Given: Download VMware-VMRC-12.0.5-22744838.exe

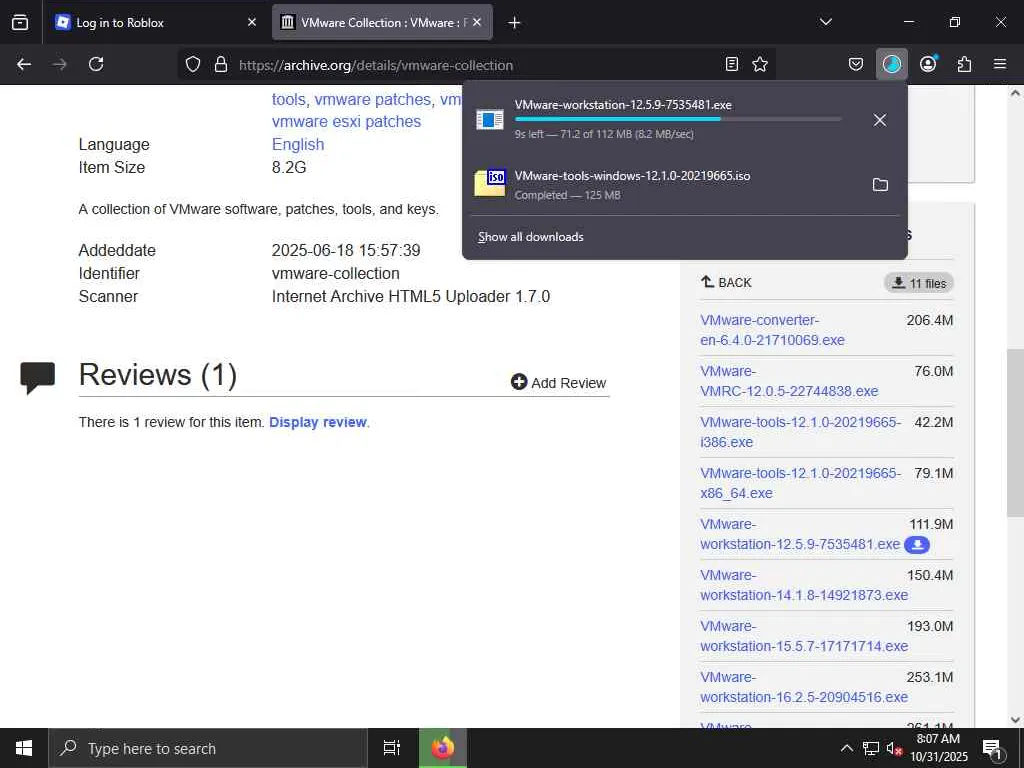Looking at the screenshot, I should [x=789, y=381].
